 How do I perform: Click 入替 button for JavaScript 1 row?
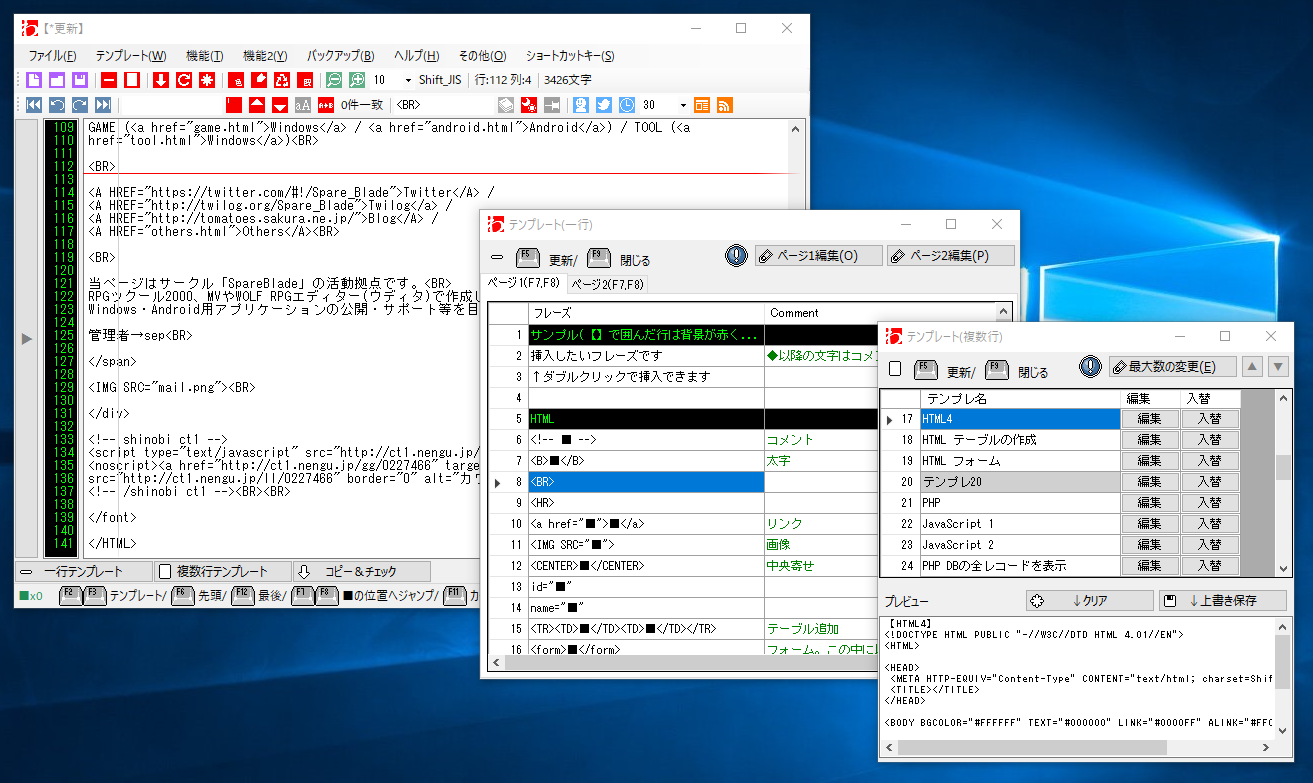(x=1210, y=524)
